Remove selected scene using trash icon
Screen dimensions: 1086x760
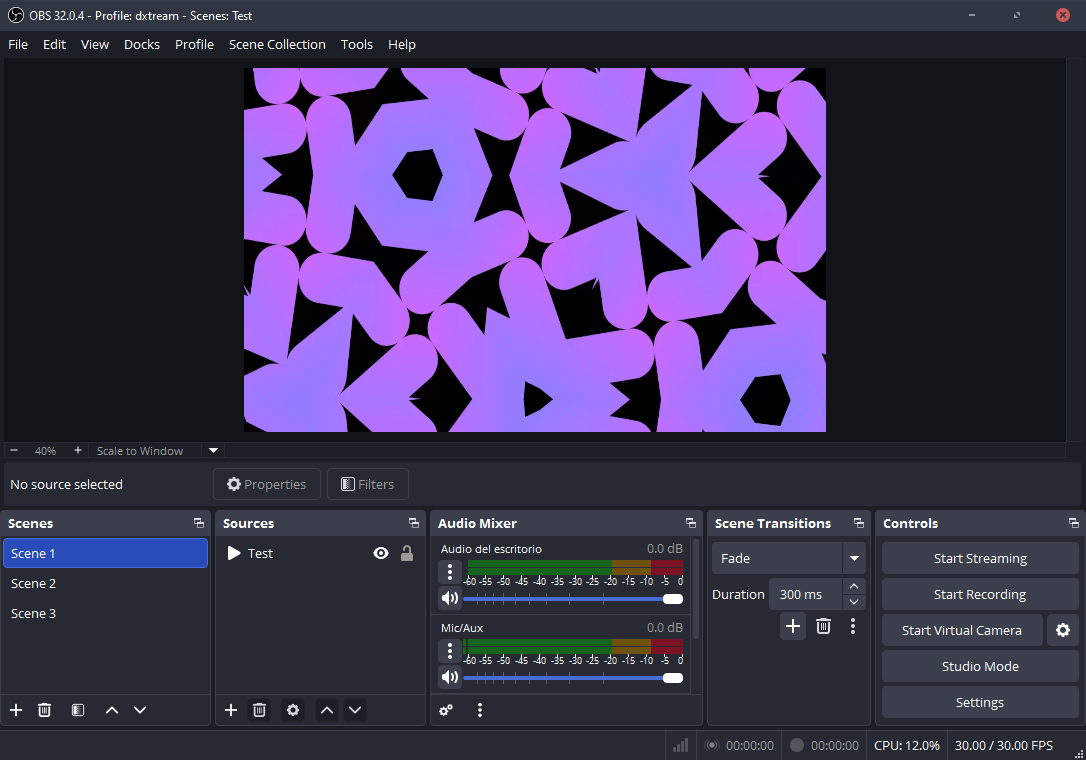point(45,710)
